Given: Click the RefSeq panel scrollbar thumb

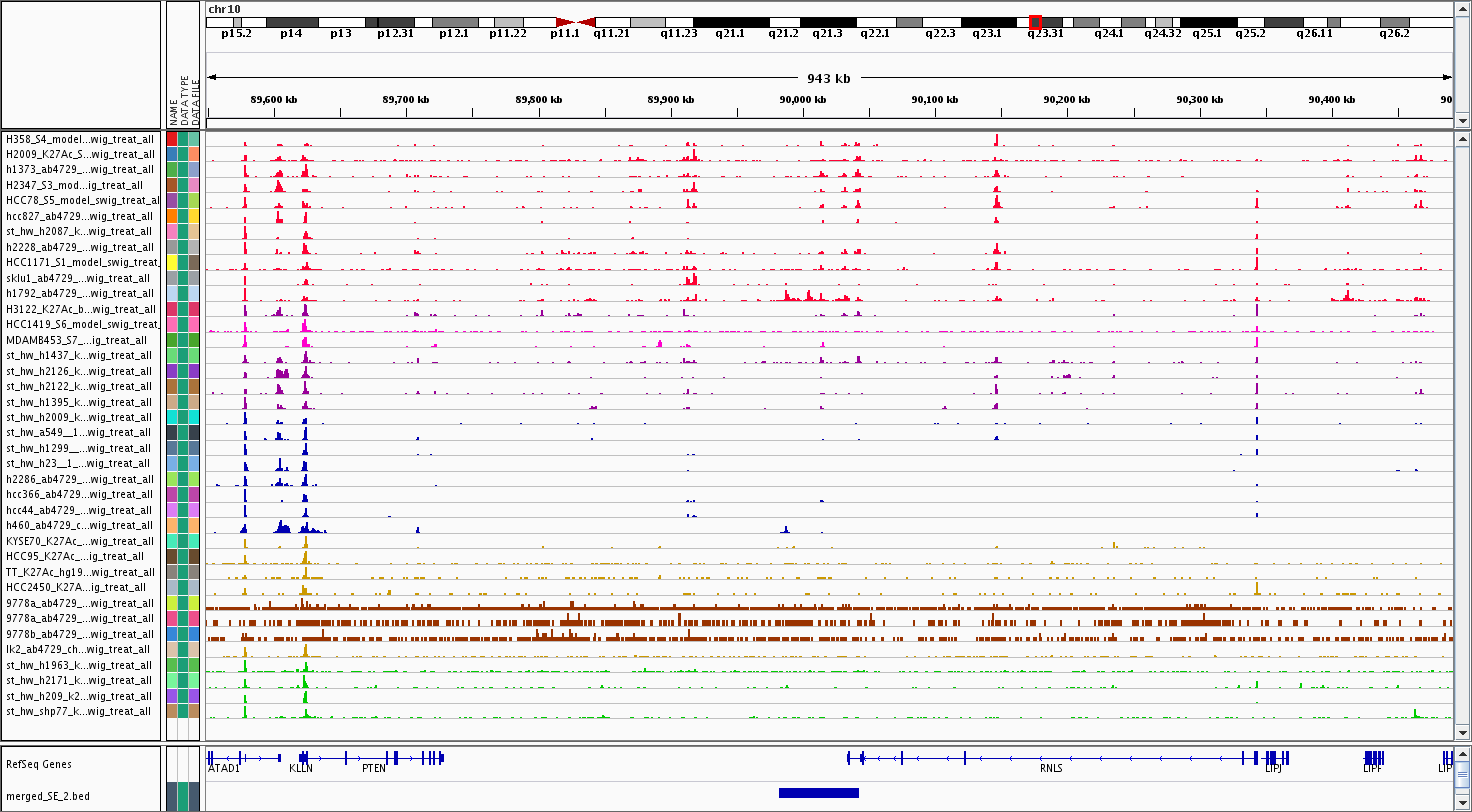Looking at the screenshot, I should pos(1462,773).
